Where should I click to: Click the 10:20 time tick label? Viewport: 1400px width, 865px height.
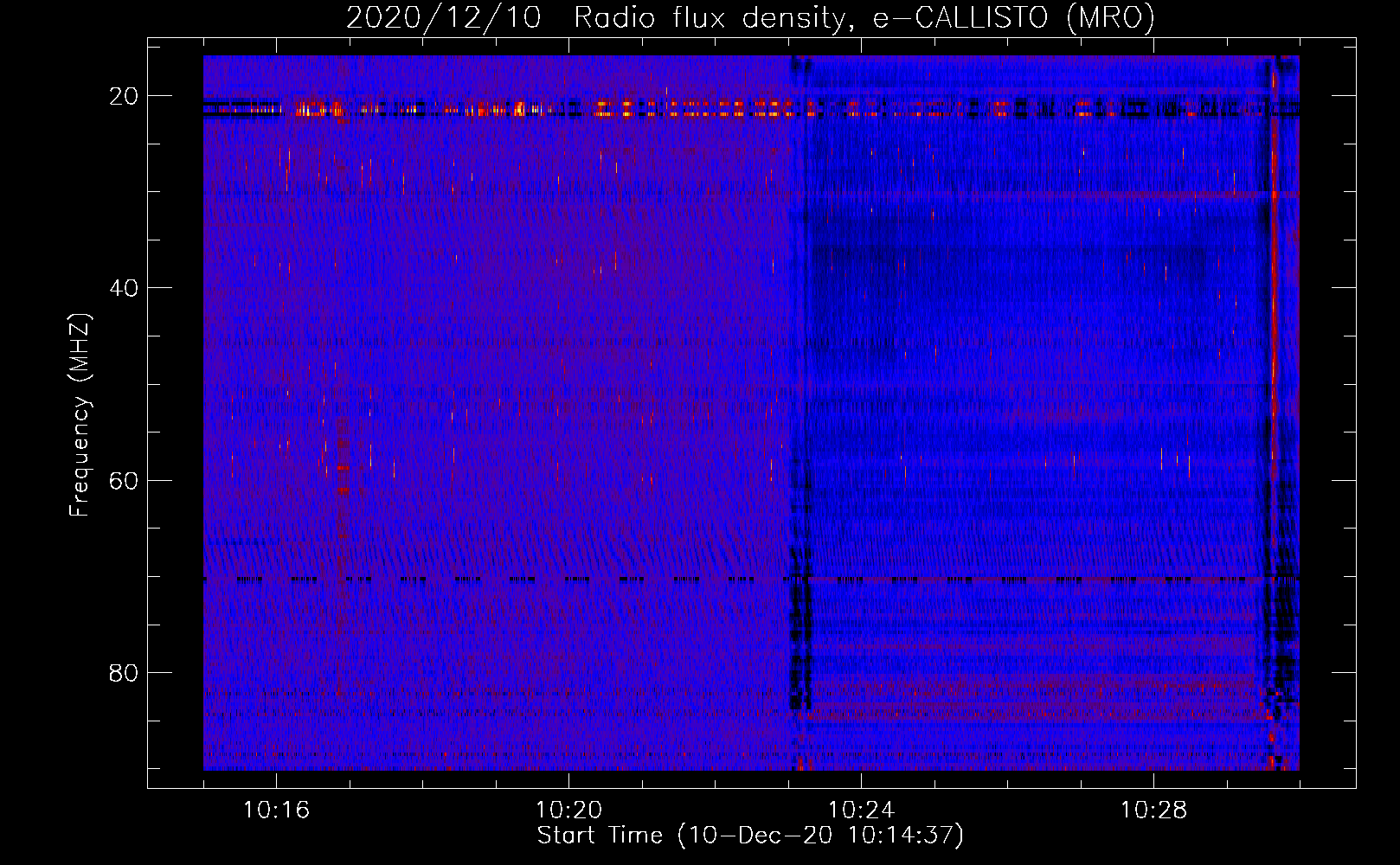568,811
